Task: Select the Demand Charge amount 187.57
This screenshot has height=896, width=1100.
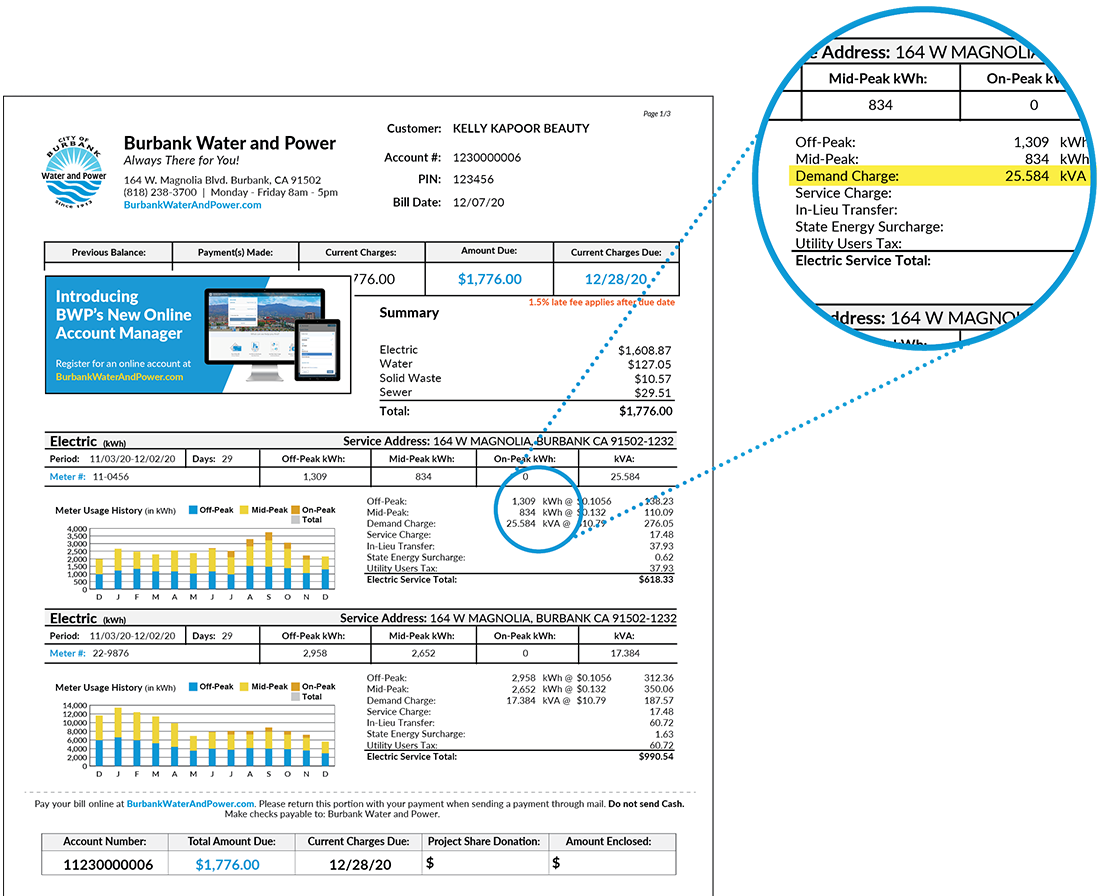Action: (x=659, y=700)
